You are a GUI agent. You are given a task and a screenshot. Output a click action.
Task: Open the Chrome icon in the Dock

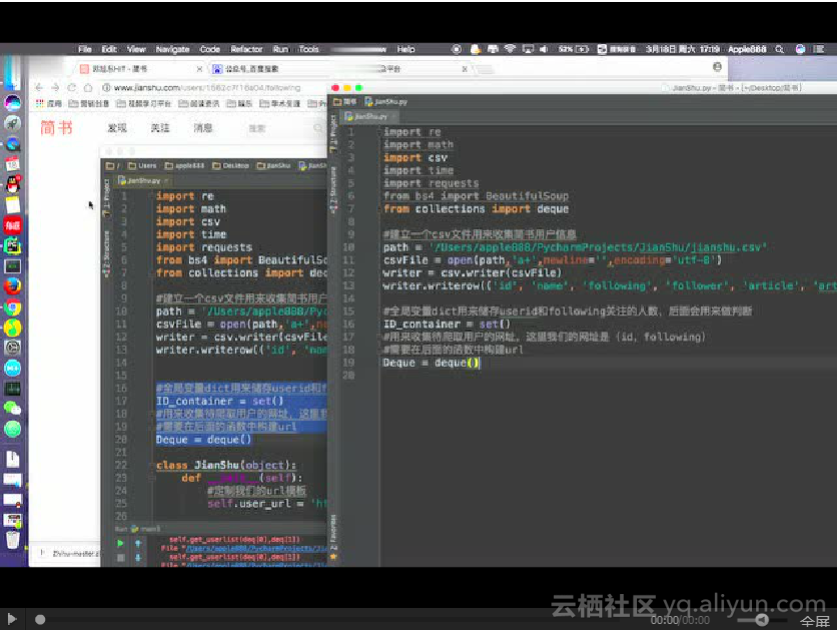pos(12,307)
